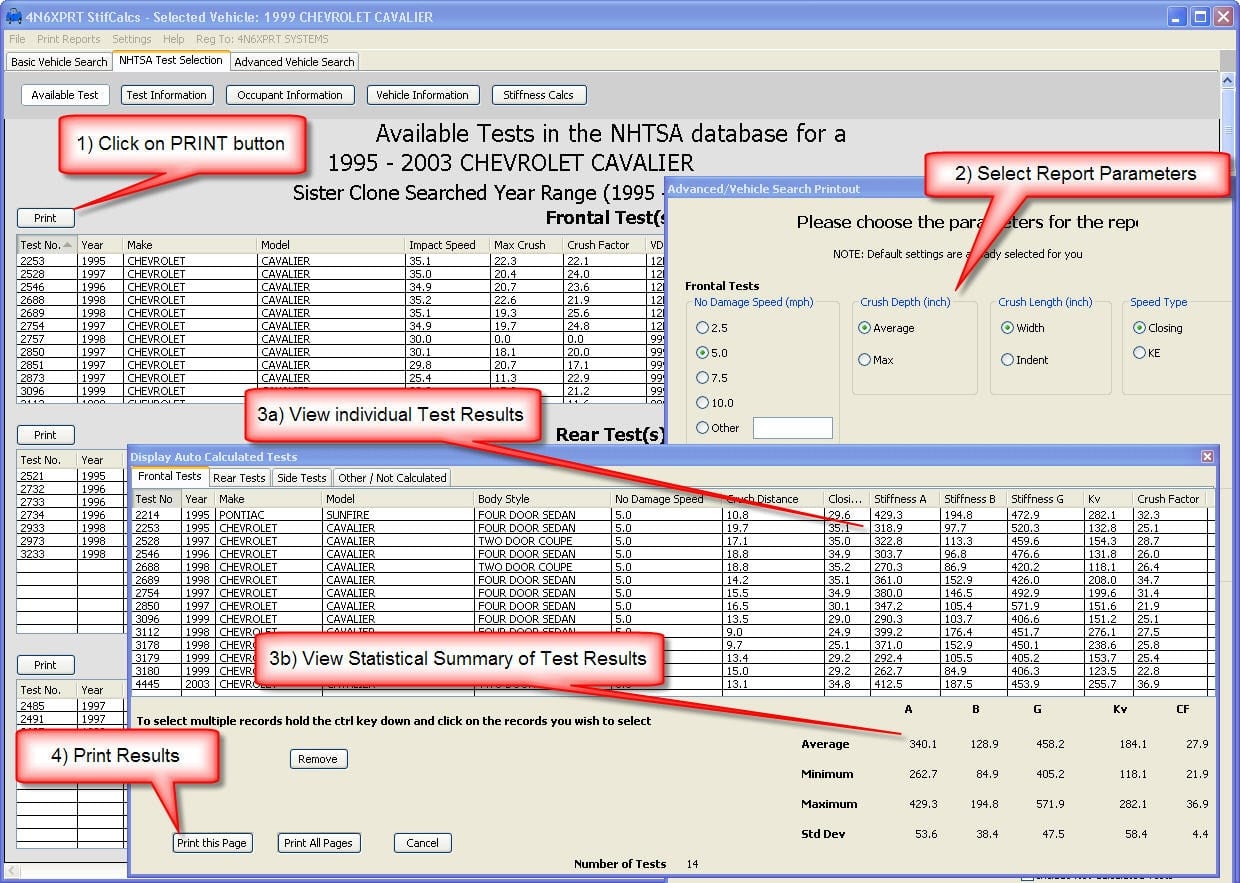The width and height of the screenshot is (1240, 883).
Task: Click sort arrow on Test No. column
Action: point(68,245)
